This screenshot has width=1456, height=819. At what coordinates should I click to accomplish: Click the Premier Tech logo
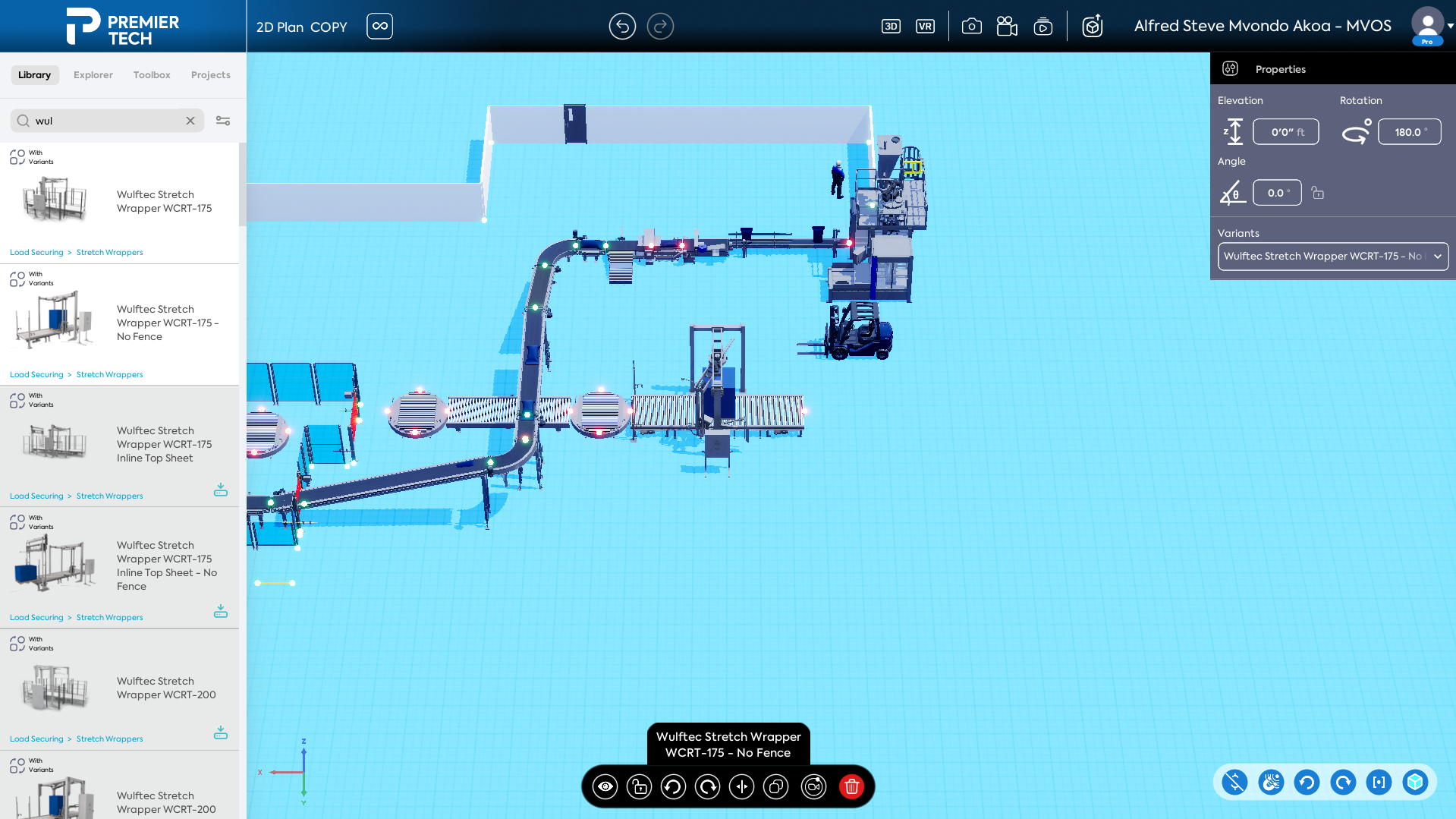tap(123, 27)
